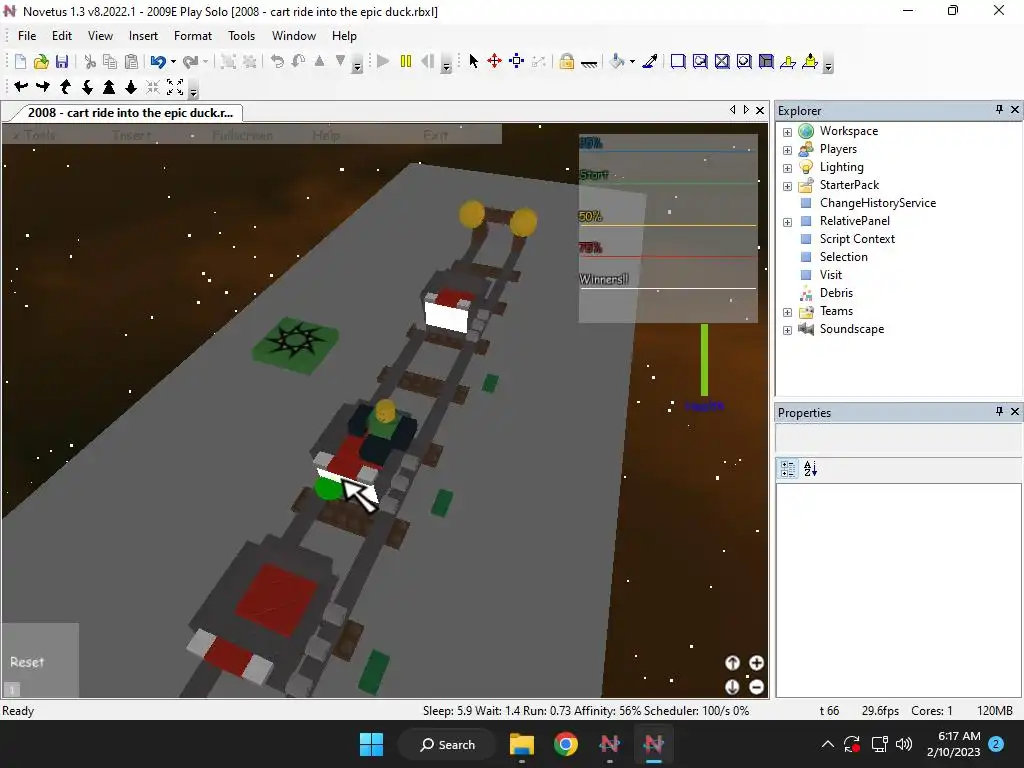Undo the last action

(x=157, y=62)
